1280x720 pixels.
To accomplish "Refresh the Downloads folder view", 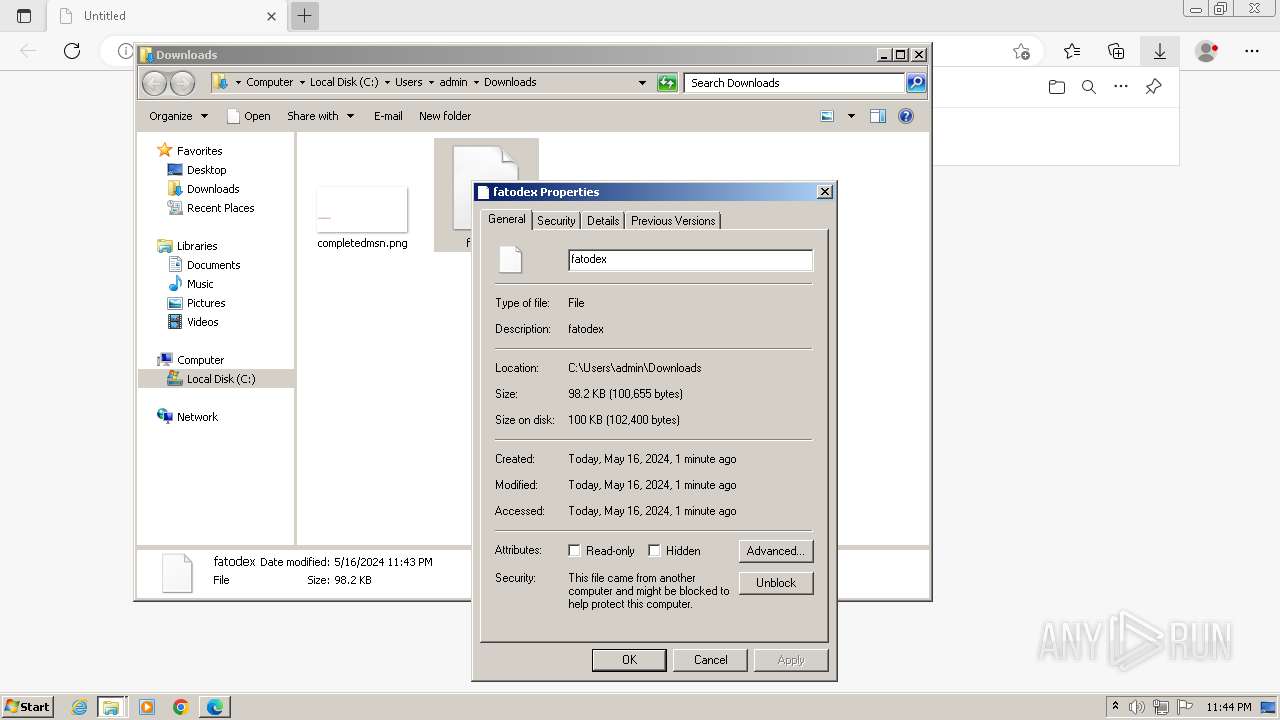I will coord(667,83).
